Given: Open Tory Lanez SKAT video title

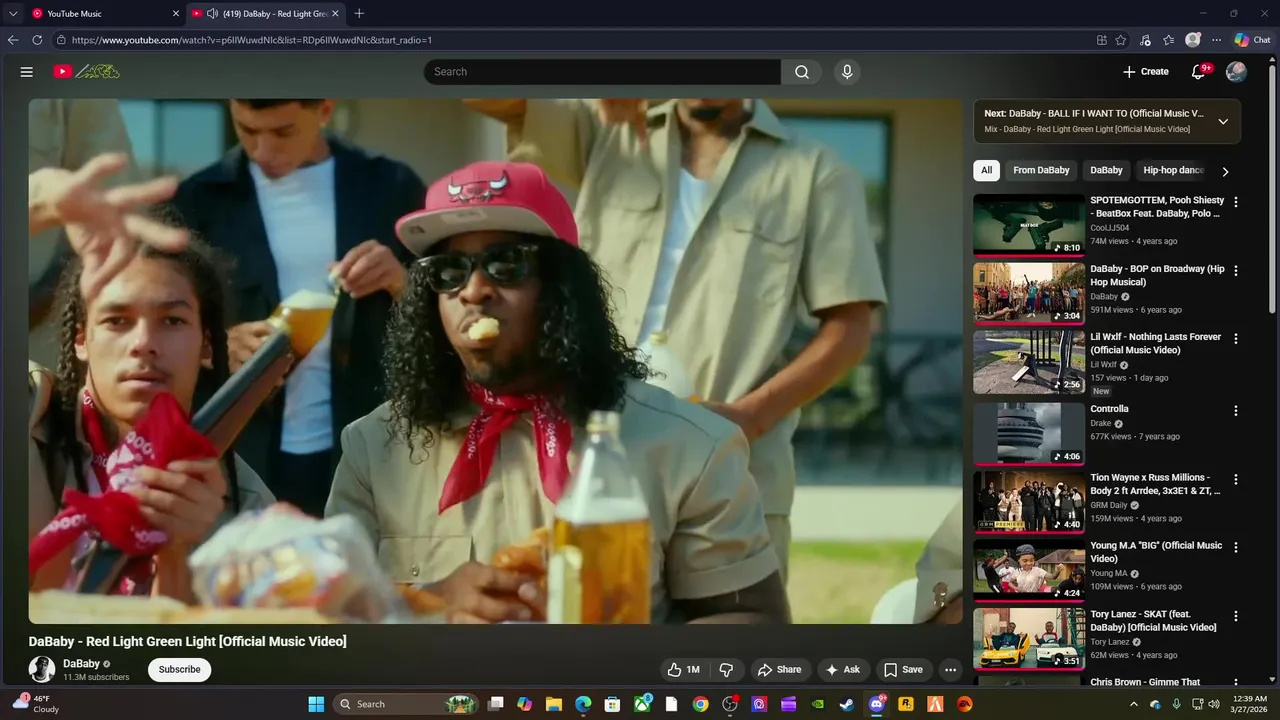Looking at the screenshot, I should pos(1153,621).
